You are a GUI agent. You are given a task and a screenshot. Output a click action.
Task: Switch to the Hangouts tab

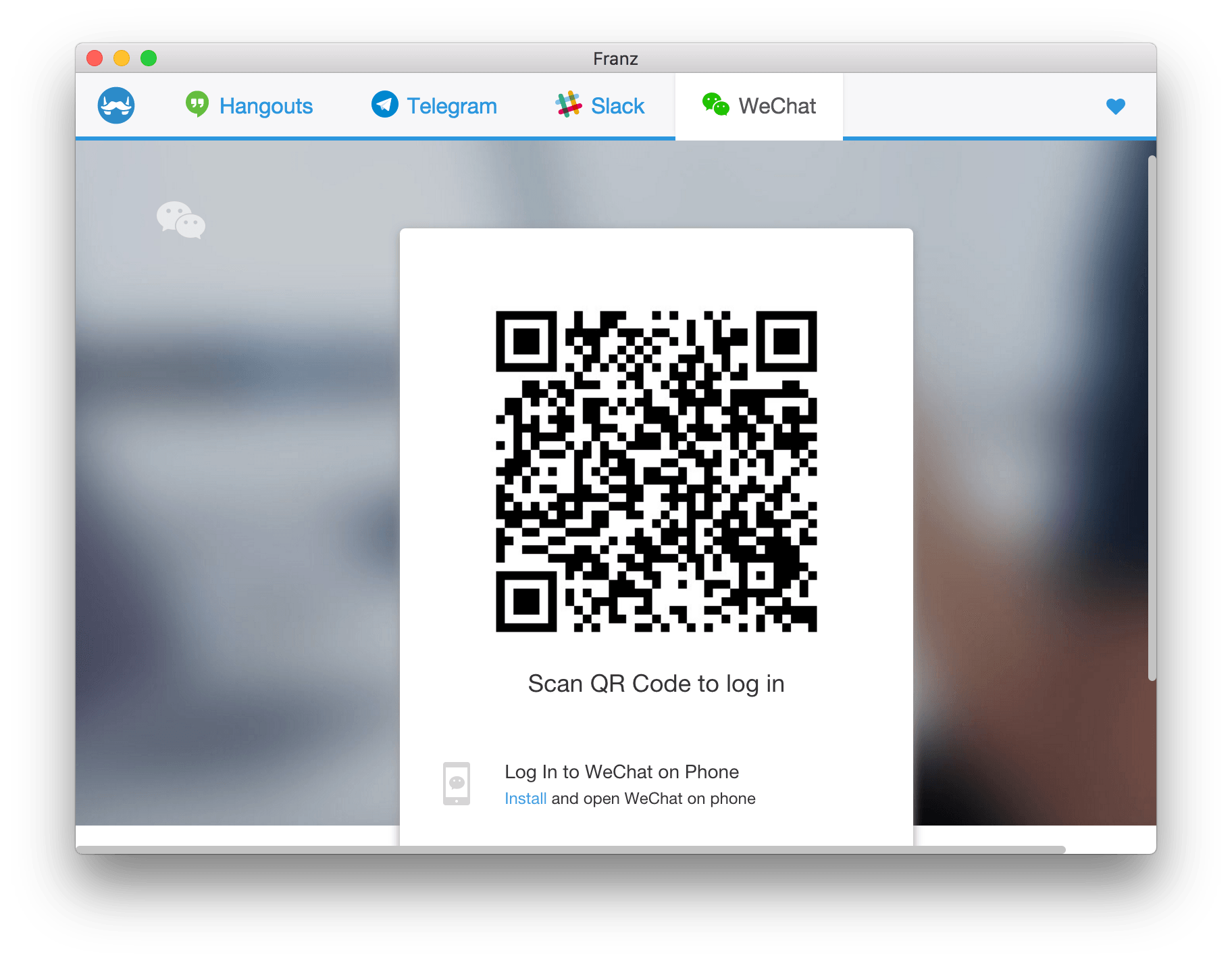(x=249, y=105)
